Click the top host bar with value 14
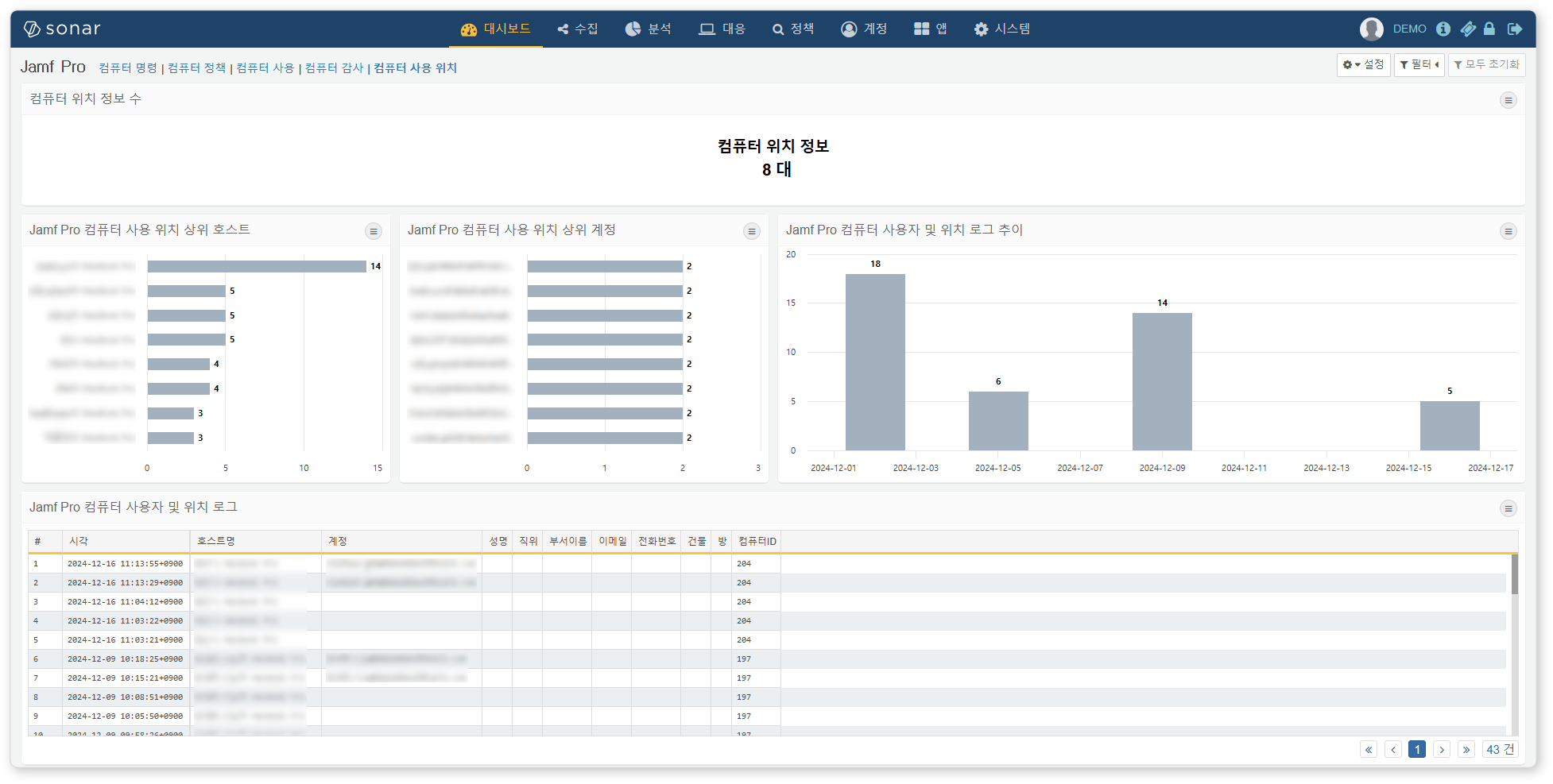The height and width of the screenshot is (784, 1553). coord(257,266)
